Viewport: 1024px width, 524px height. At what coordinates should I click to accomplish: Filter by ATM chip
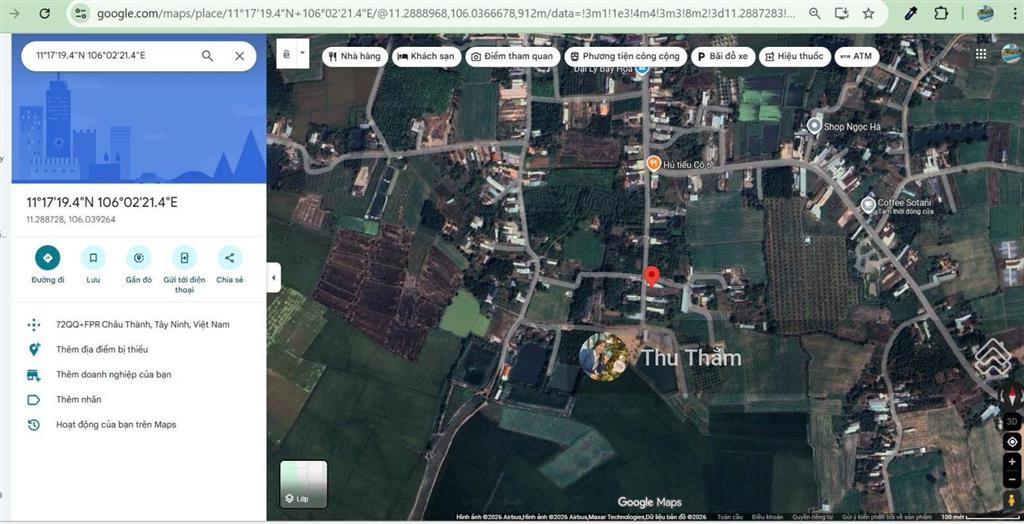click(x=857, y=56)
